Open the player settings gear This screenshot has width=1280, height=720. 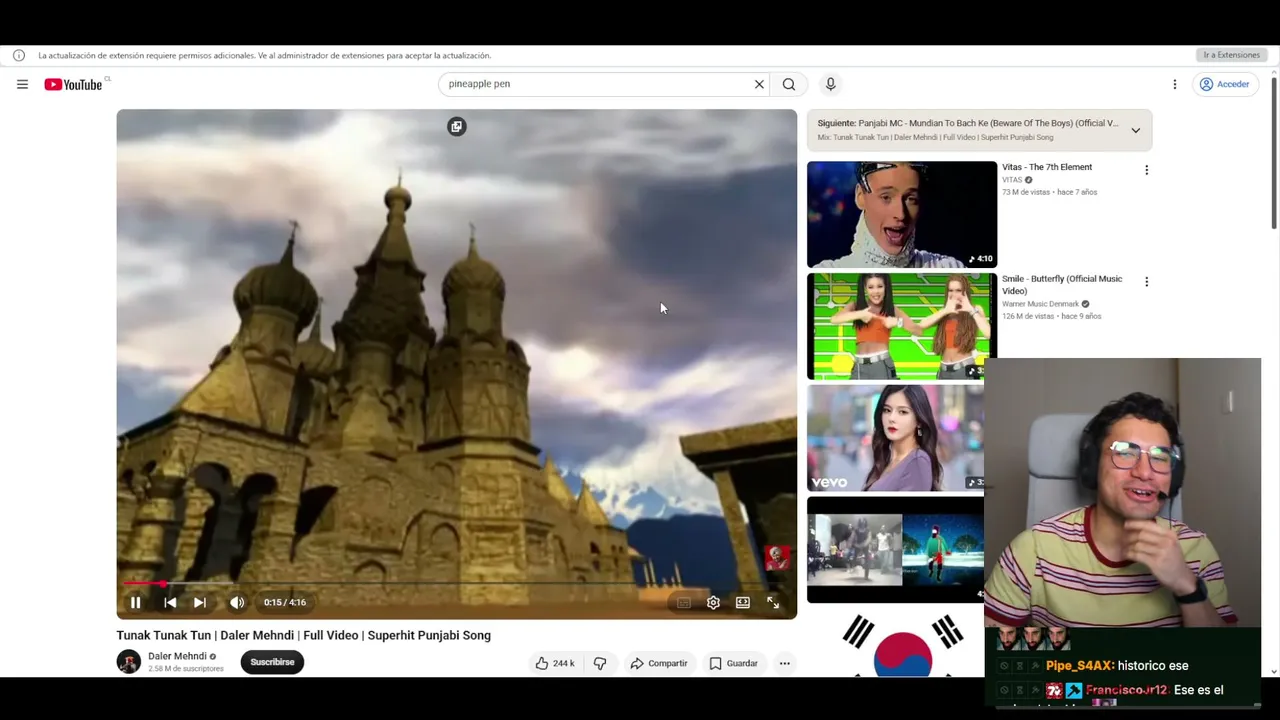pyautogui.click(x=713, y=602)
